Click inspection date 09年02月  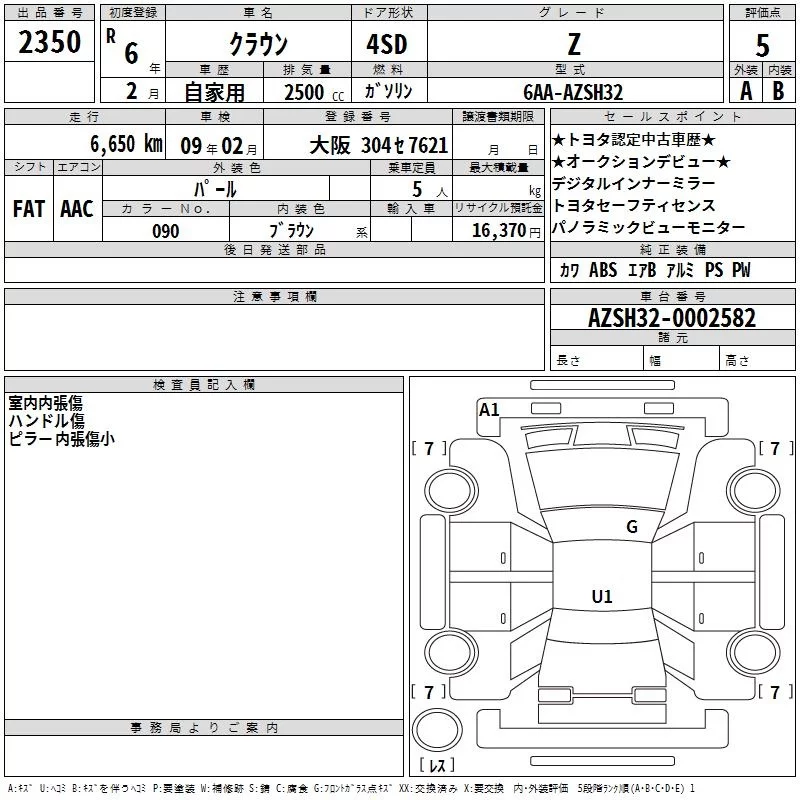point(219,146)
